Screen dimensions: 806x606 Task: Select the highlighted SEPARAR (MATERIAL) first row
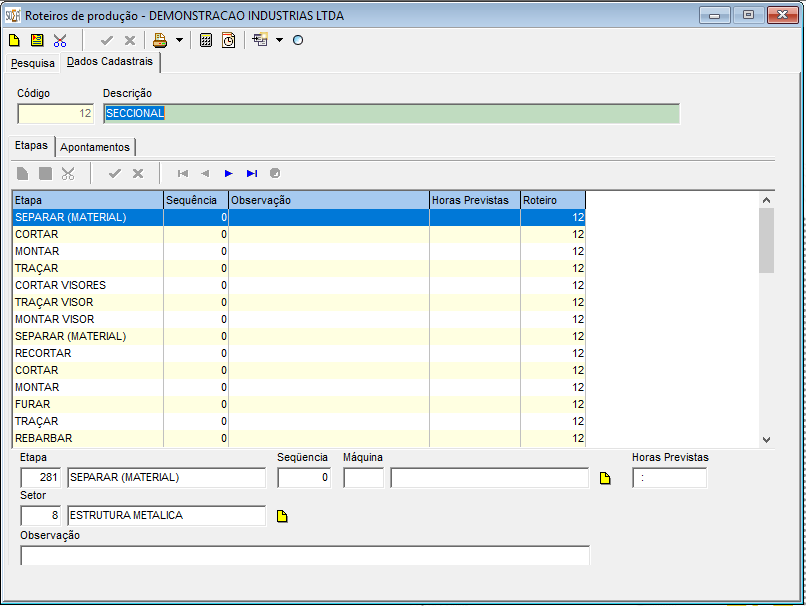pos(299,217)
